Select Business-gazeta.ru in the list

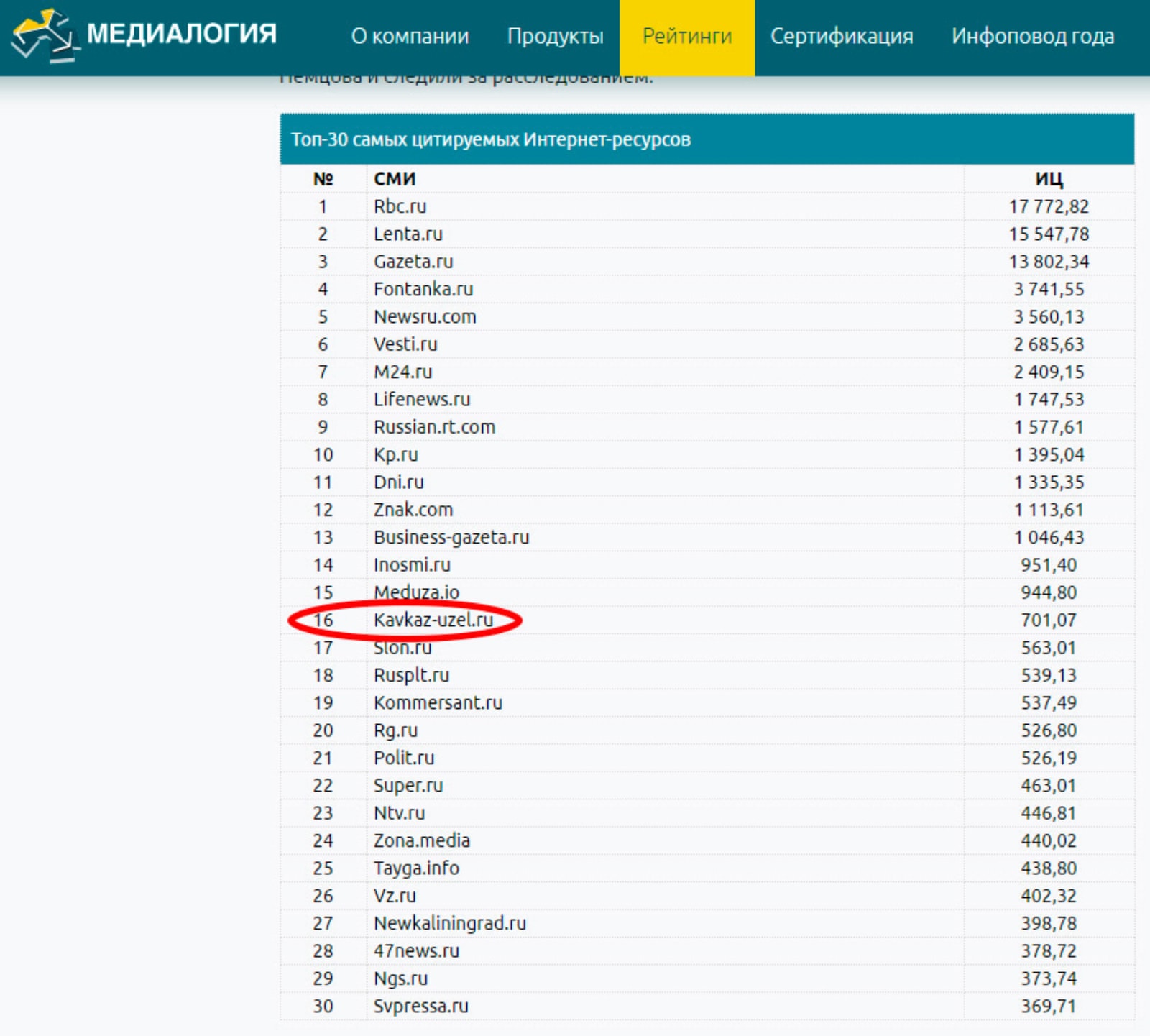point(451,537)
